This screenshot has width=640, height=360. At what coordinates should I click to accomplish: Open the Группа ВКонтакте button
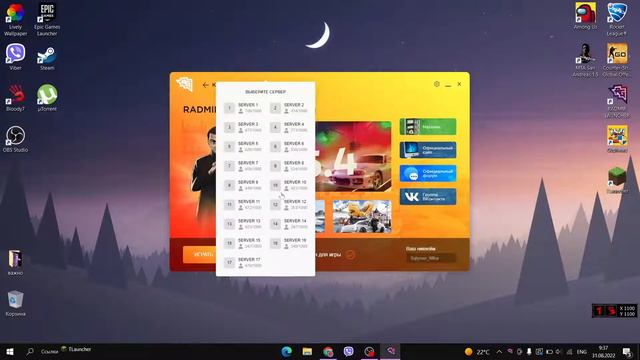[428, 197]
